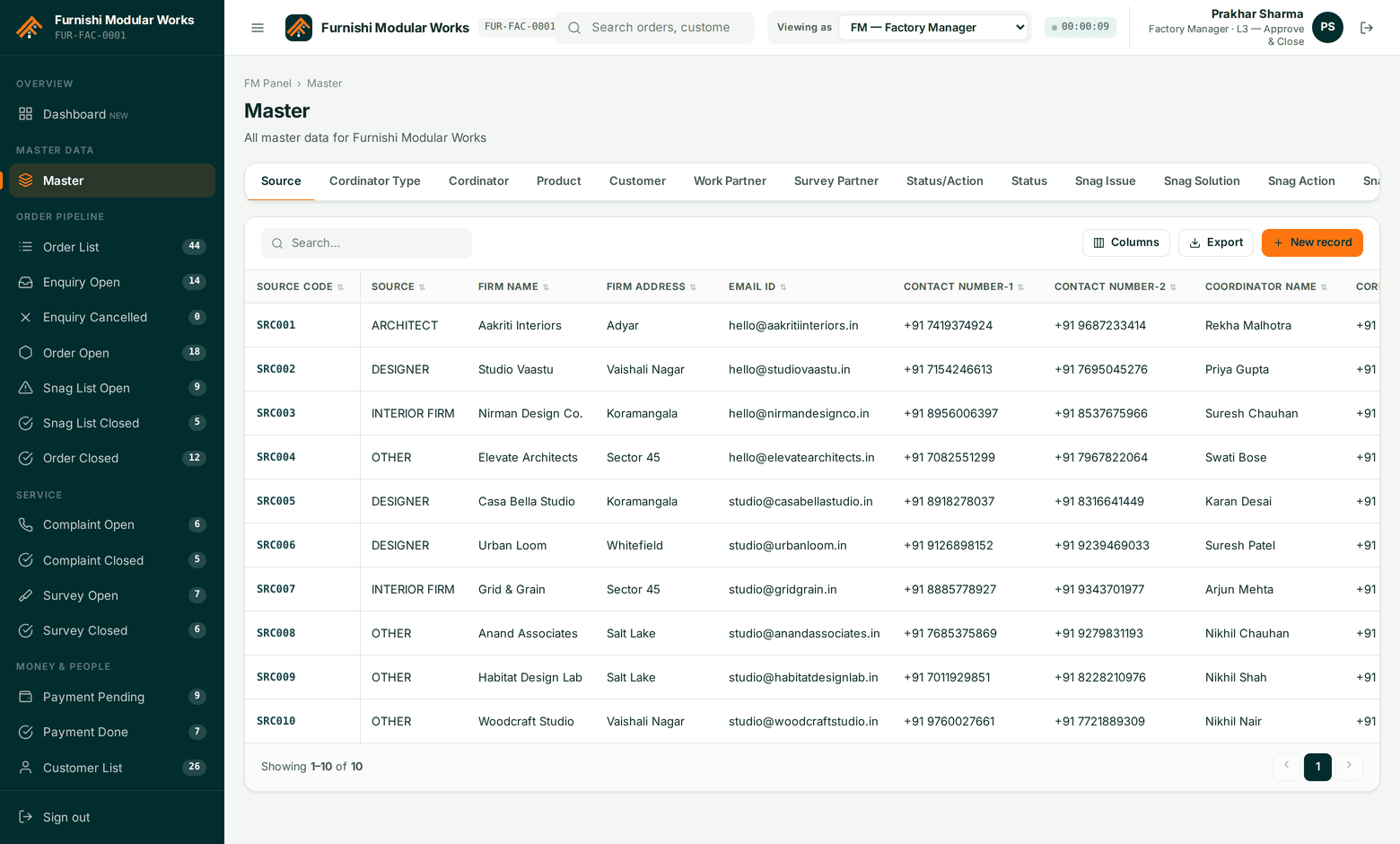
Task: Switch to the Source tab
Action: pos(281,181)
